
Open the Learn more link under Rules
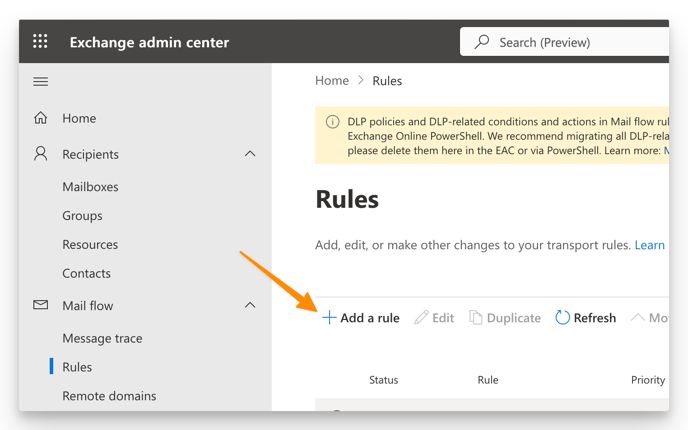[x=650, y=245]
